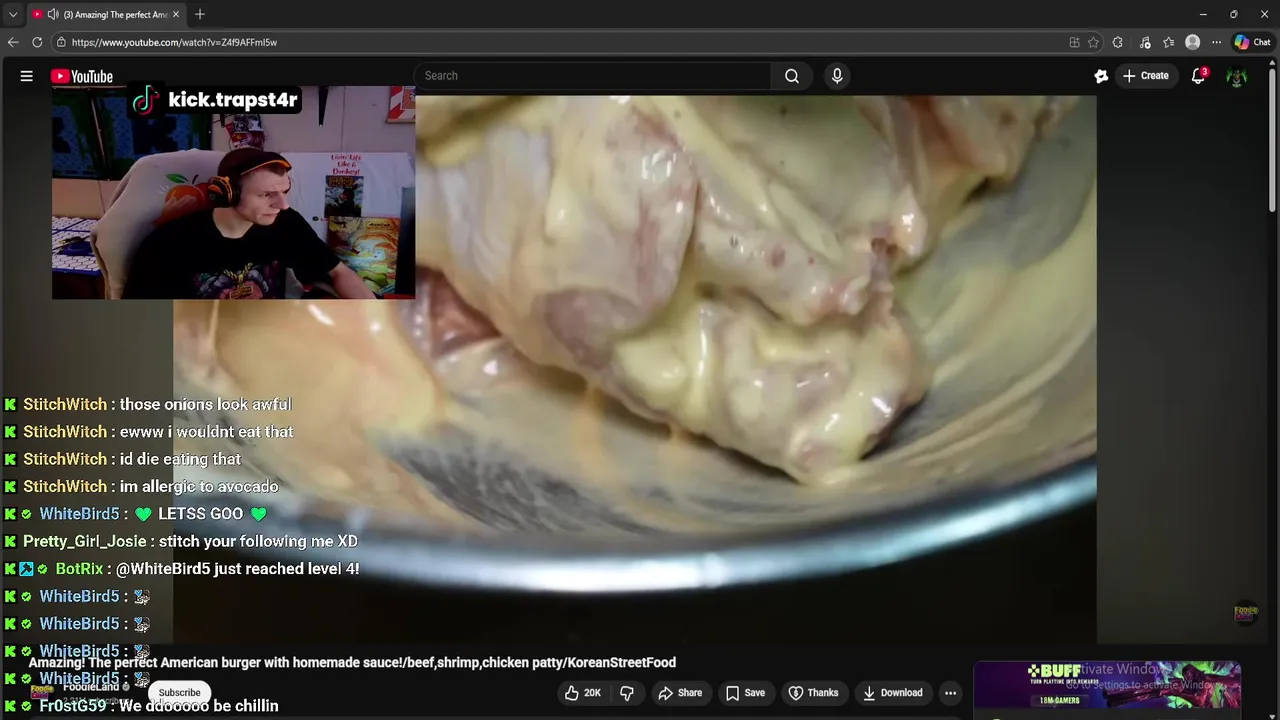The height and width of the screenshot is (720, 1280).
Task: Save the video to a playlist
Action: [x=745, y=692]
